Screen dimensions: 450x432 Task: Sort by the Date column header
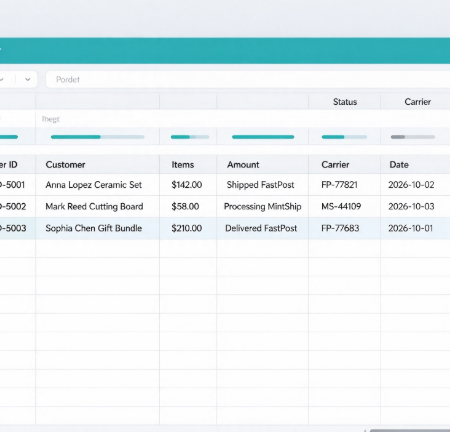point(399,165)
